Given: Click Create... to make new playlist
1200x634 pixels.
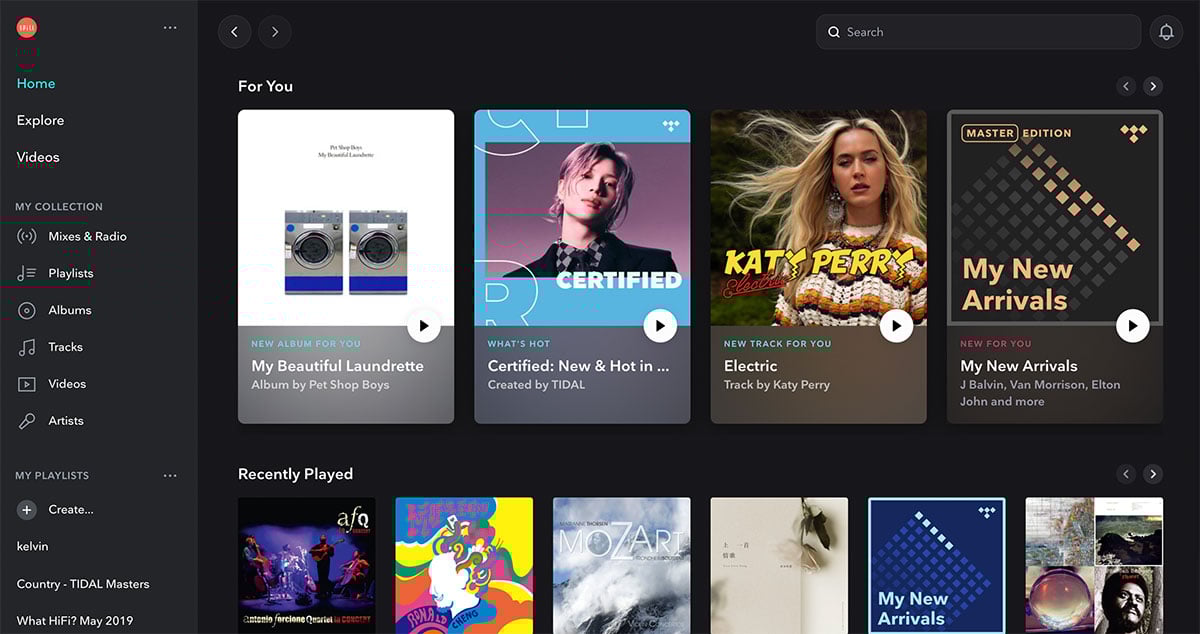Looking at the screenshot, I should 71,510.
